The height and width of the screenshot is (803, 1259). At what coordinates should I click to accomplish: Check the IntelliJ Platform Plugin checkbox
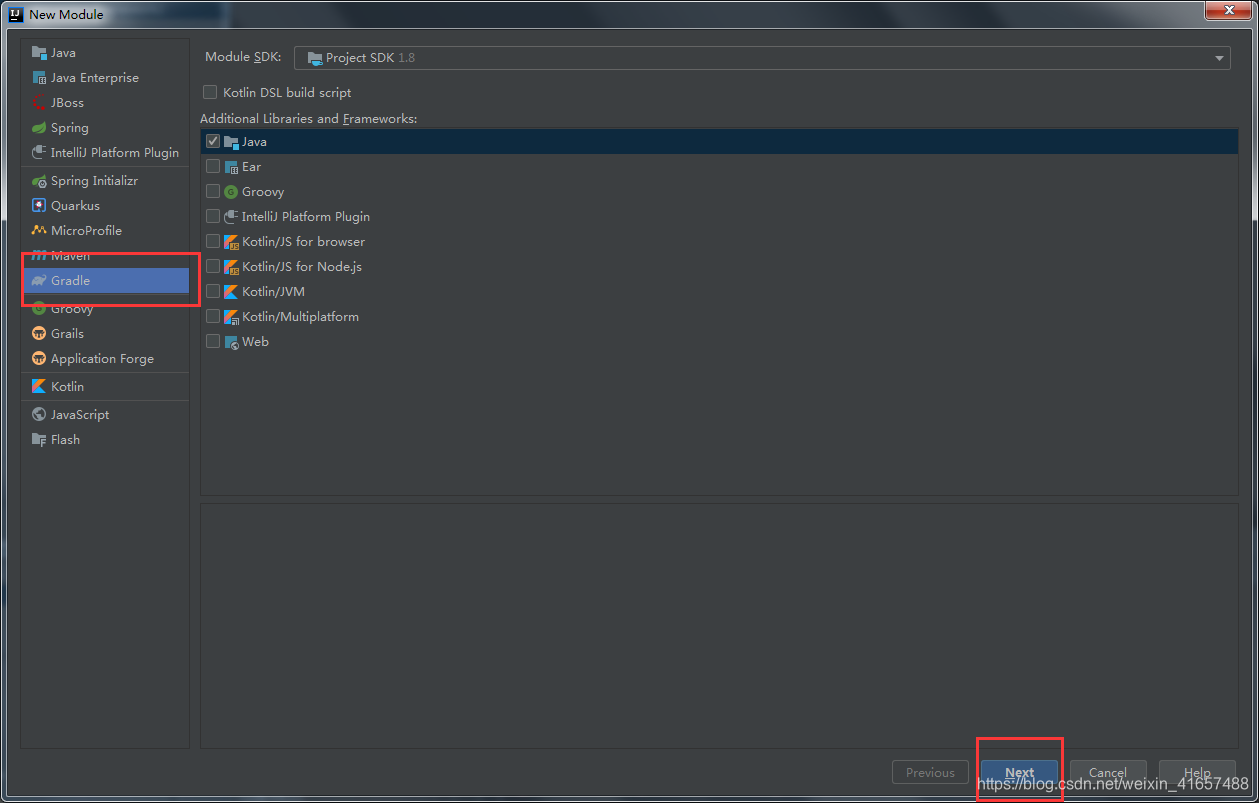click(213, 217)
